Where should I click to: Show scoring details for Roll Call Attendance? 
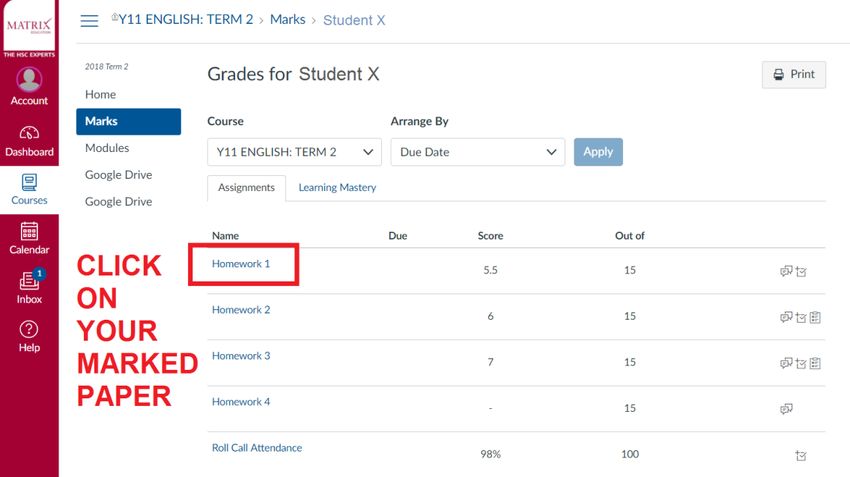801,456
